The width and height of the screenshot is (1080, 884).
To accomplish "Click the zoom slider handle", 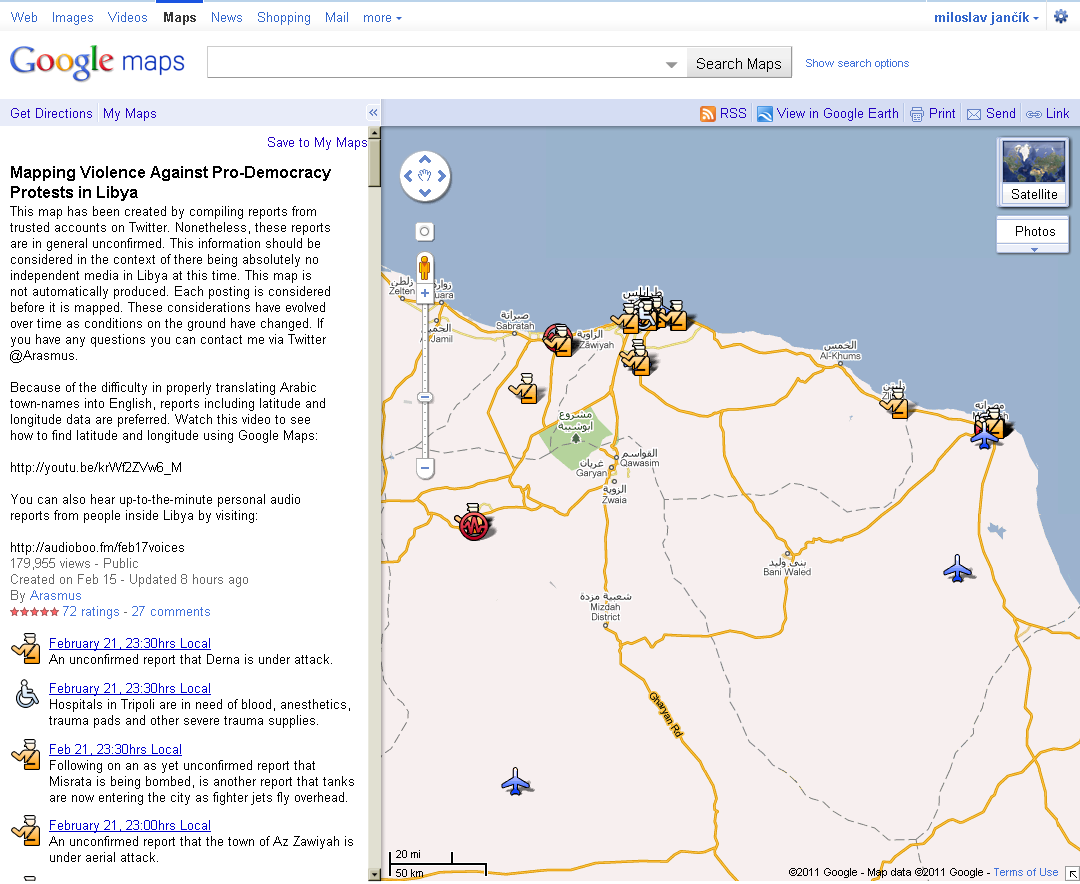I will [425, 397].
